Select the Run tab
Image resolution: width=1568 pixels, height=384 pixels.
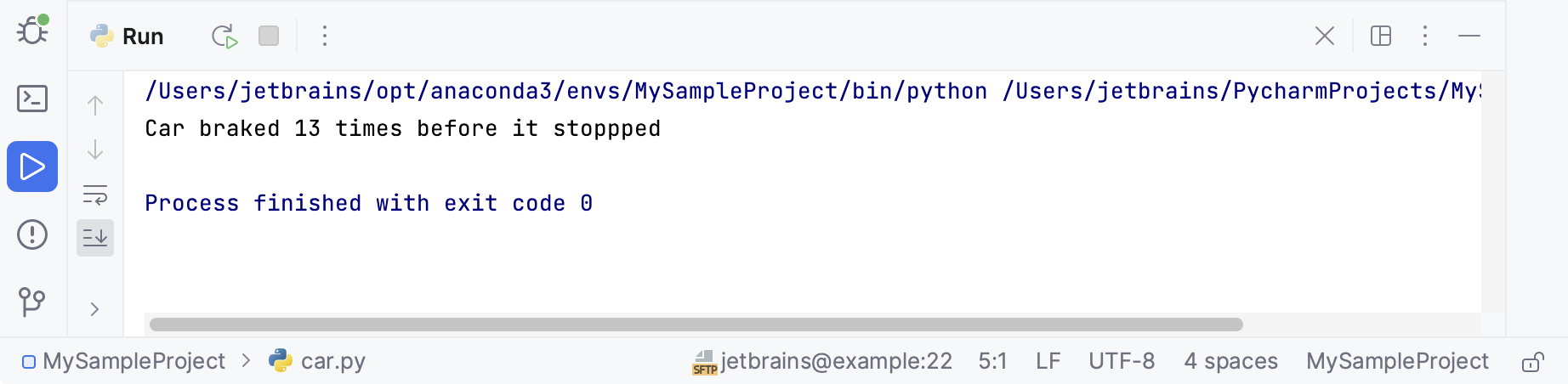[x=128, y=37]
